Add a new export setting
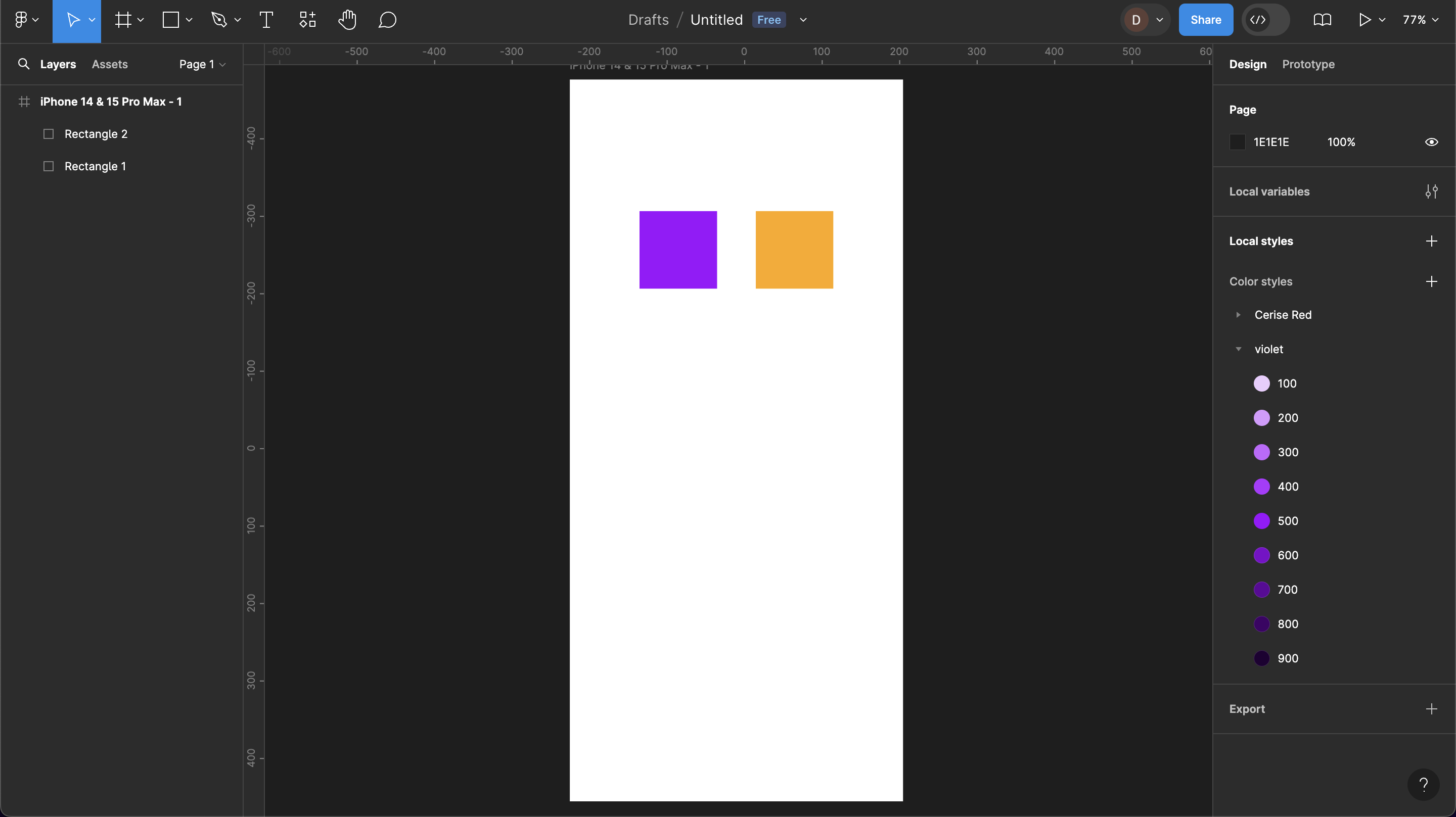 (x=1431, y=709)
